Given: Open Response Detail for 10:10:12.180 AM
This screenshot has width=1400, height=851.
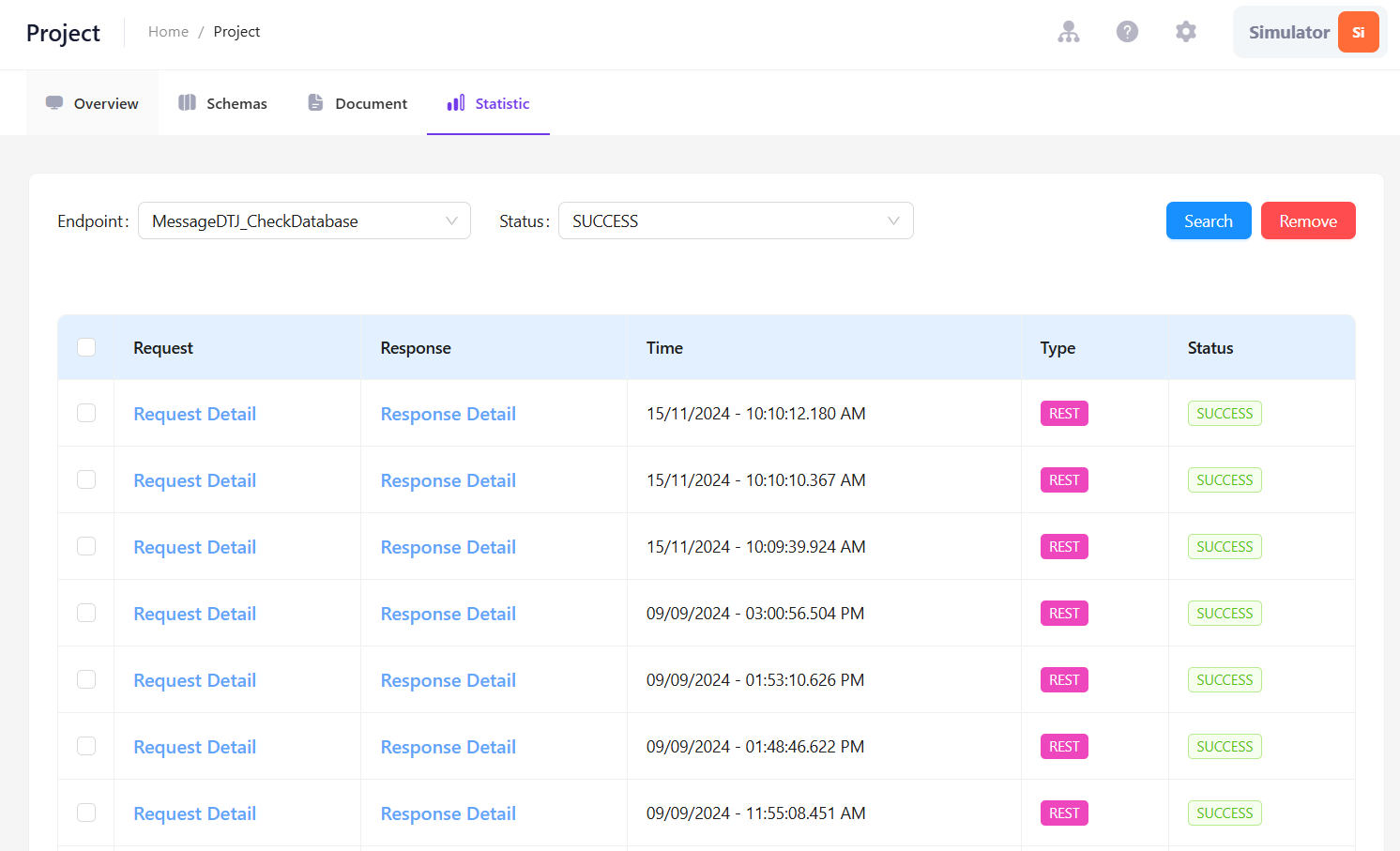Looking at the screenshot, I should point(449,414).
